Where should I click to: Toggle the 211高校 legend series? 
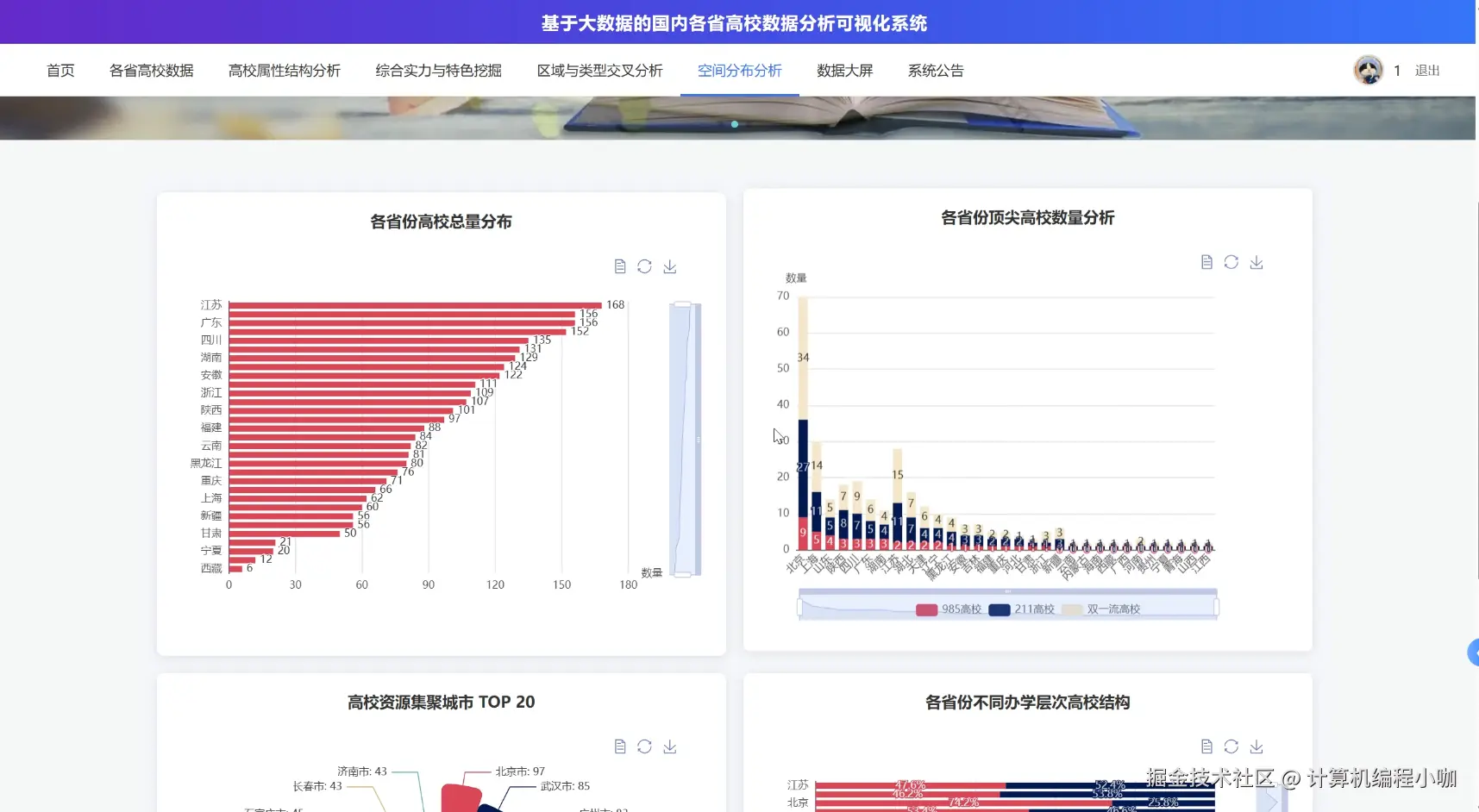tap(1021, 609)
